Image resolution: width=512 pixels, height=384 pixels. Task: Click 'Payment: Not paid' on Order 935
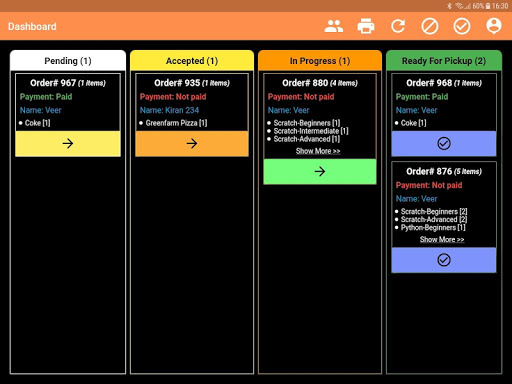click(173, 97)
